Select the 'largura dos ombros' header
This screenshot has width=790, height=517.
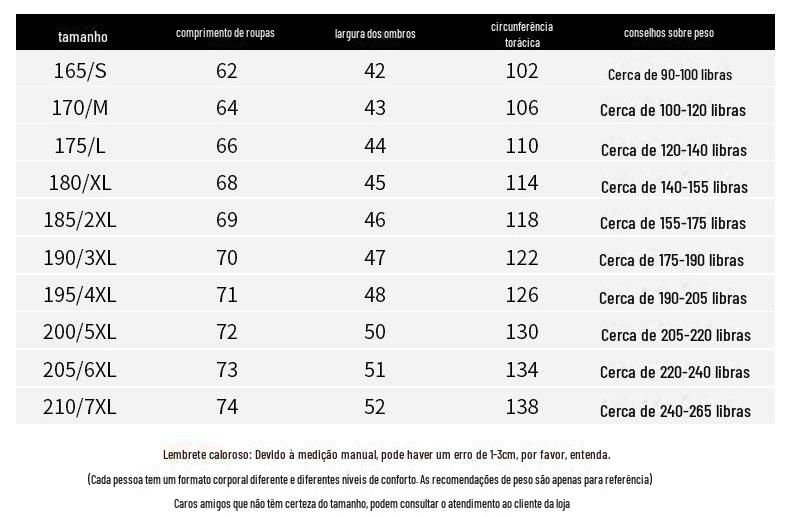[375, 34]
